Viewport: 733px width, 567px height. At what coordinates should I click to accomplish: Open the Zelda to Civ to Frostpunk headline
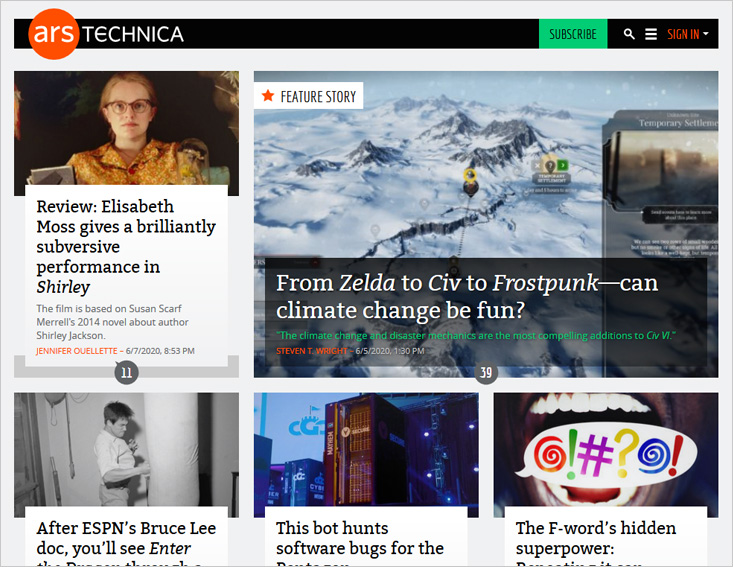coord(467,296)
